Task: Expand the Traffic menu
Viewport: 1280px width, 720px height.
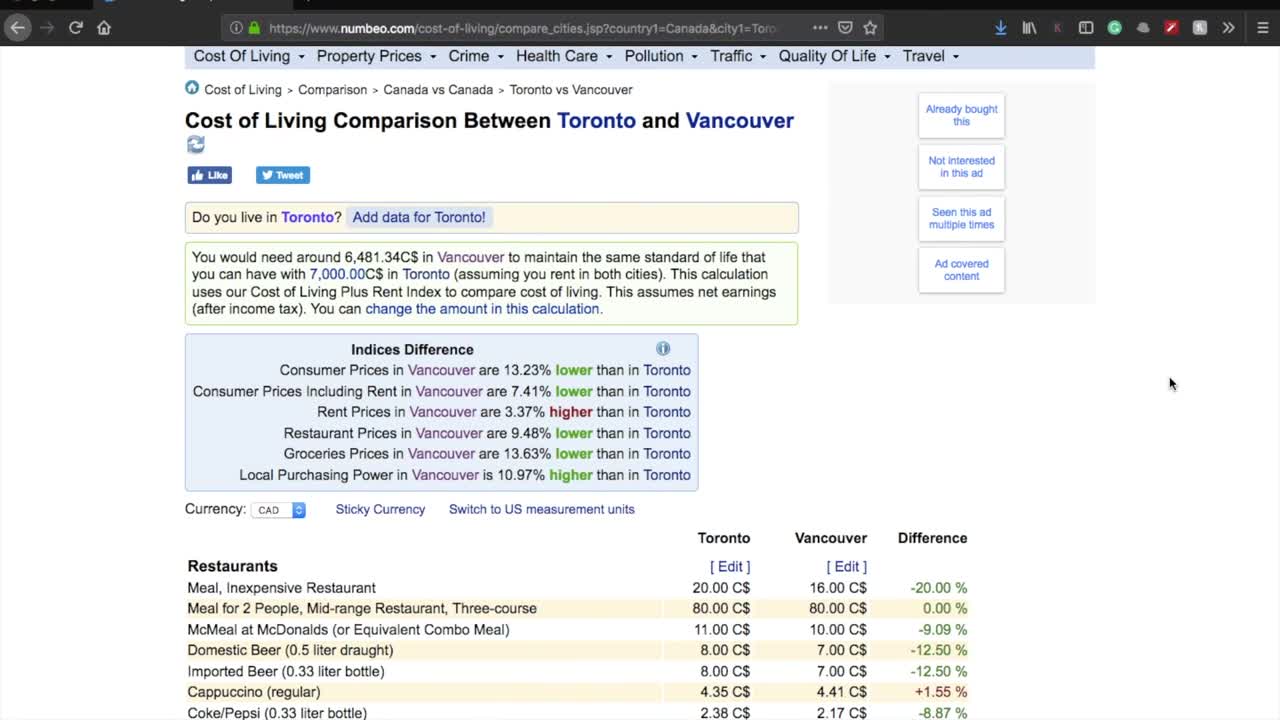Action: [738, 56]
